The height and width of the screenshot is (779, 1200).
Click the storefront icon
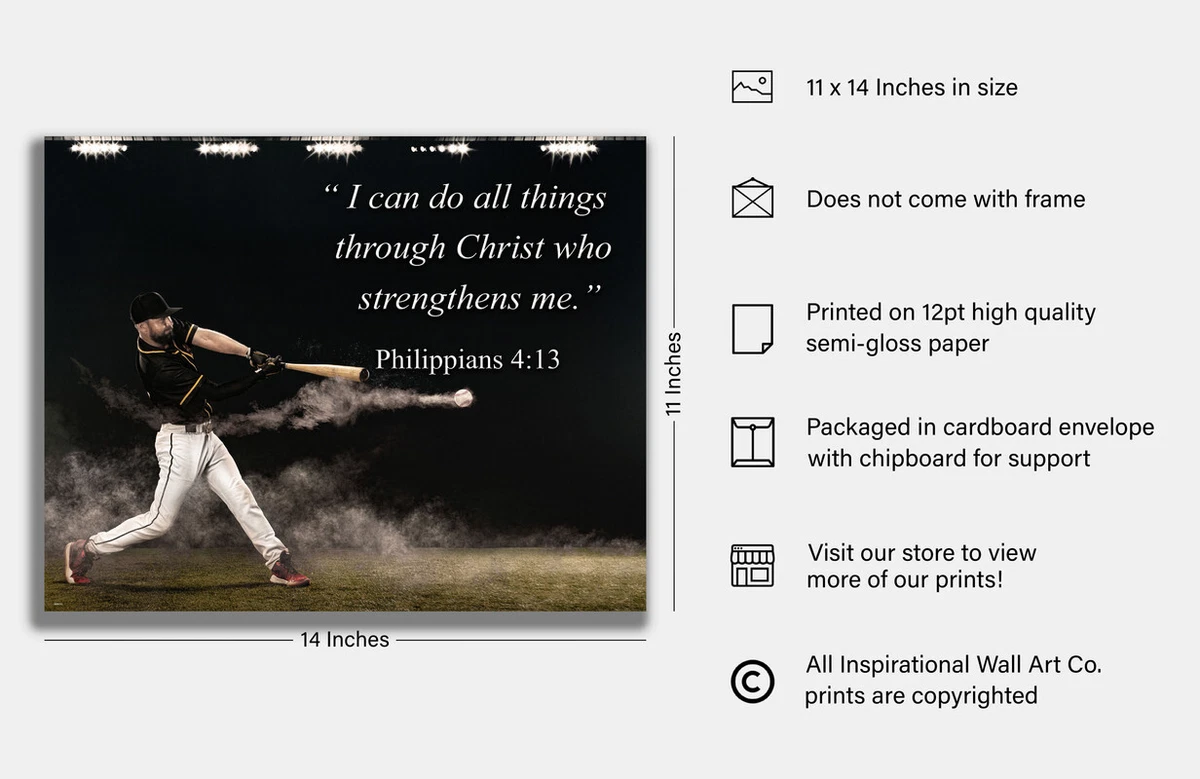click(x=752, y=565)
